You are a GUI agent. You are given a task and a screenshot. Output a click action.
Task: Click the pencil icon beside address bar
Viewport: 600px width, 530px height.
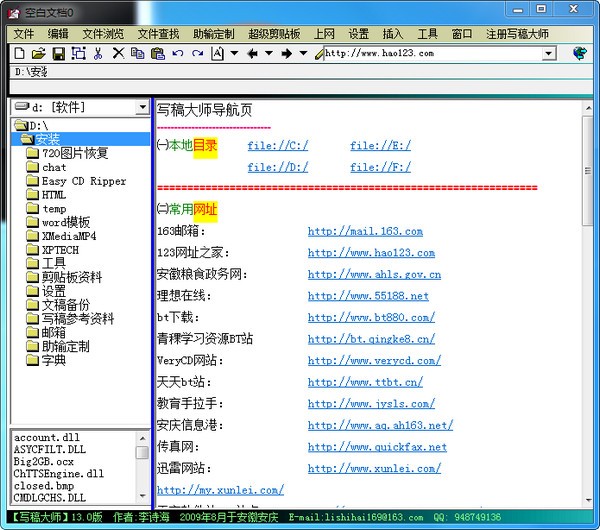pyautogui.click(x=319, y=54)
